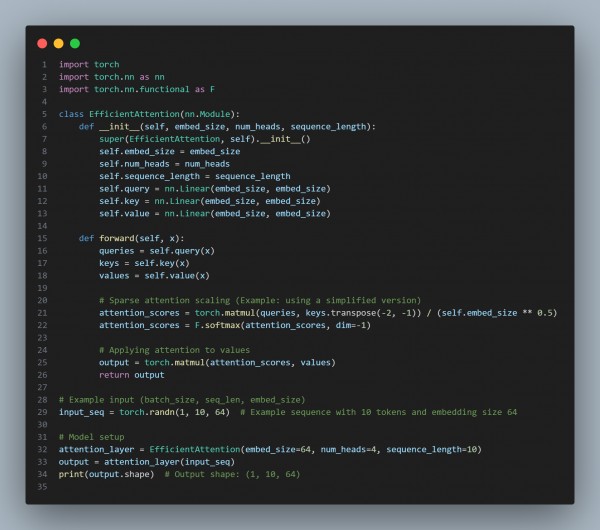
Task: Click 'import torch.nn as nn' text
Action: pos(112,77)
